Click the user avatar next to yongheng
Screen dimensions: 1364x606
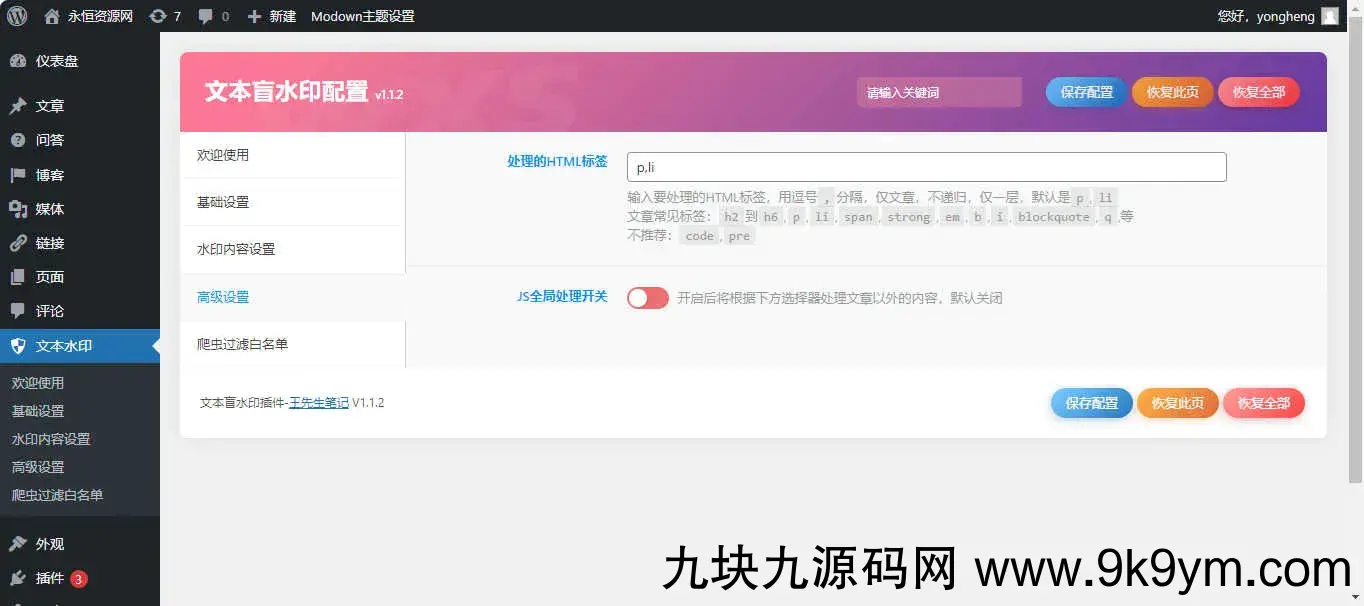coord(1329,16)
